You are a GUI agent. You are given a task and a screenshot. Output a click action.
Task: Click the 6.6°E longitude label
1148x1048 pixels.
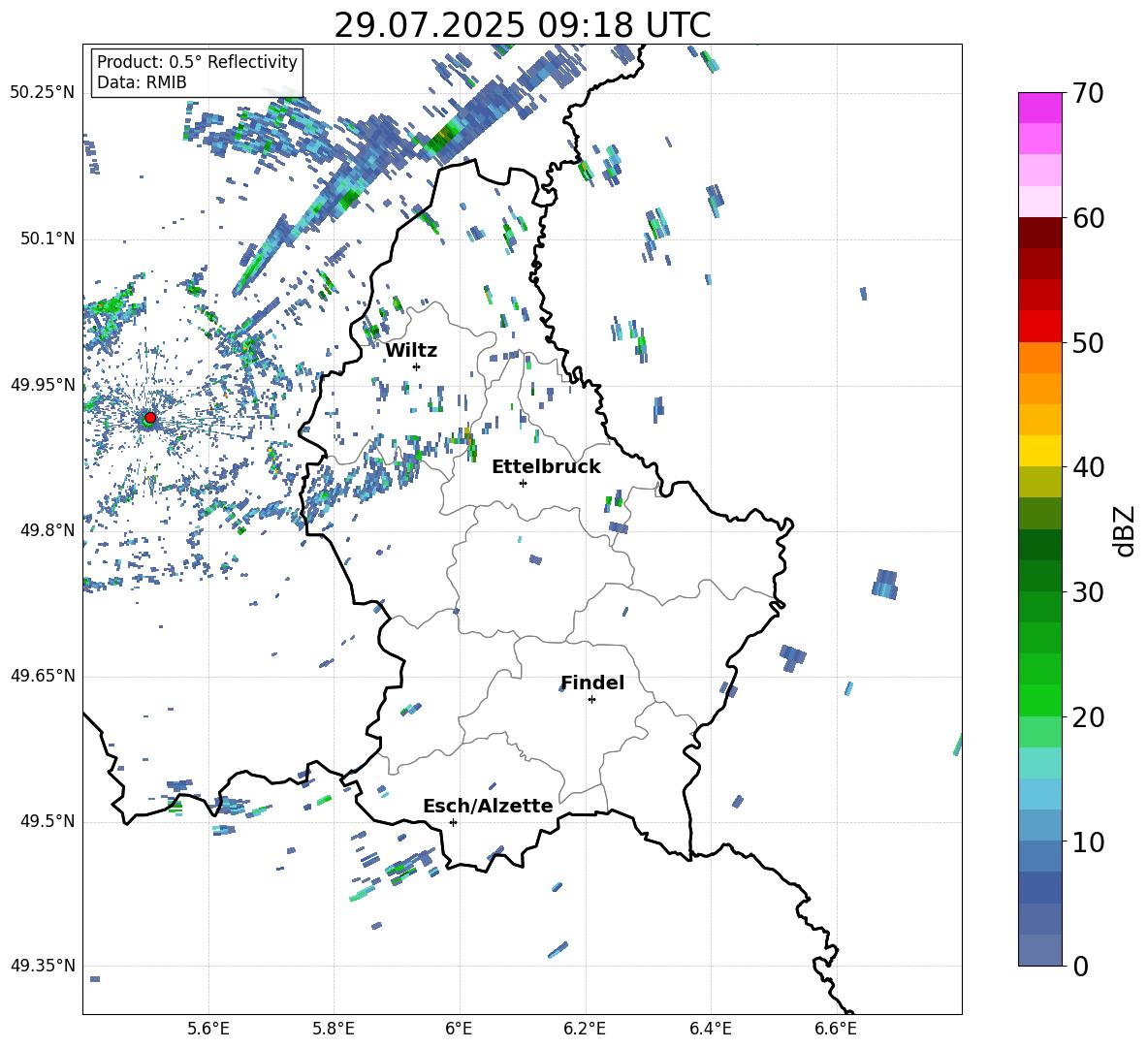pos(836,1029)
